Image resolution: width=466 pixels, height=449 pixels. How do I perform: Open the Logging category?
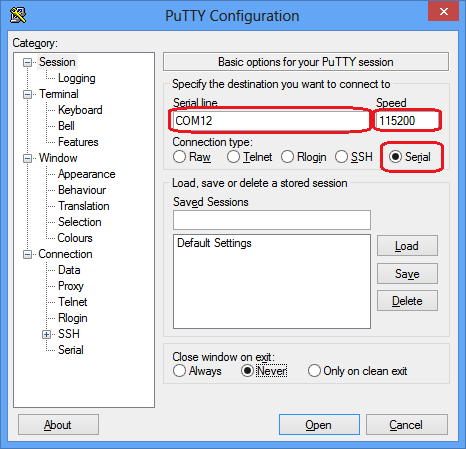point(77,78)
